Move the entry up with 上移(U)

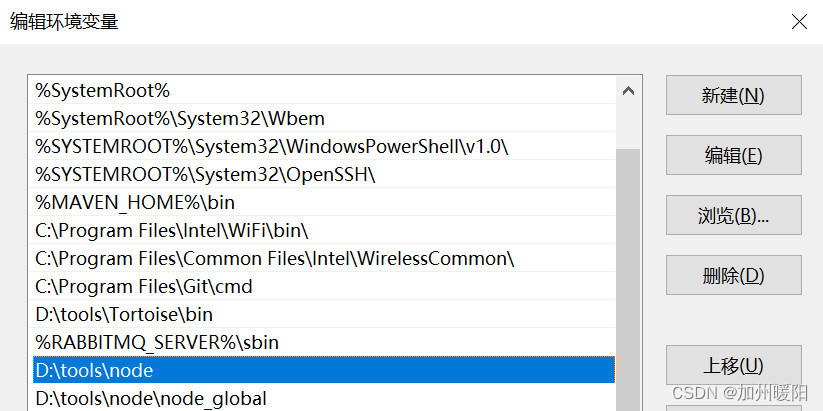tap(733, 365)
